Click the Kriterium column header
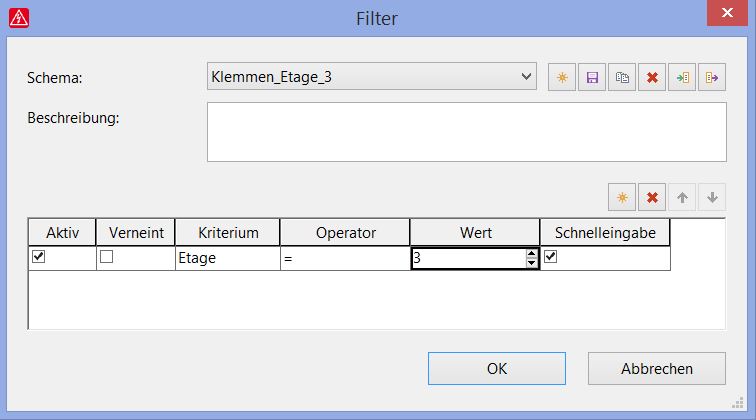756x420 pixels. click(228, 232)
